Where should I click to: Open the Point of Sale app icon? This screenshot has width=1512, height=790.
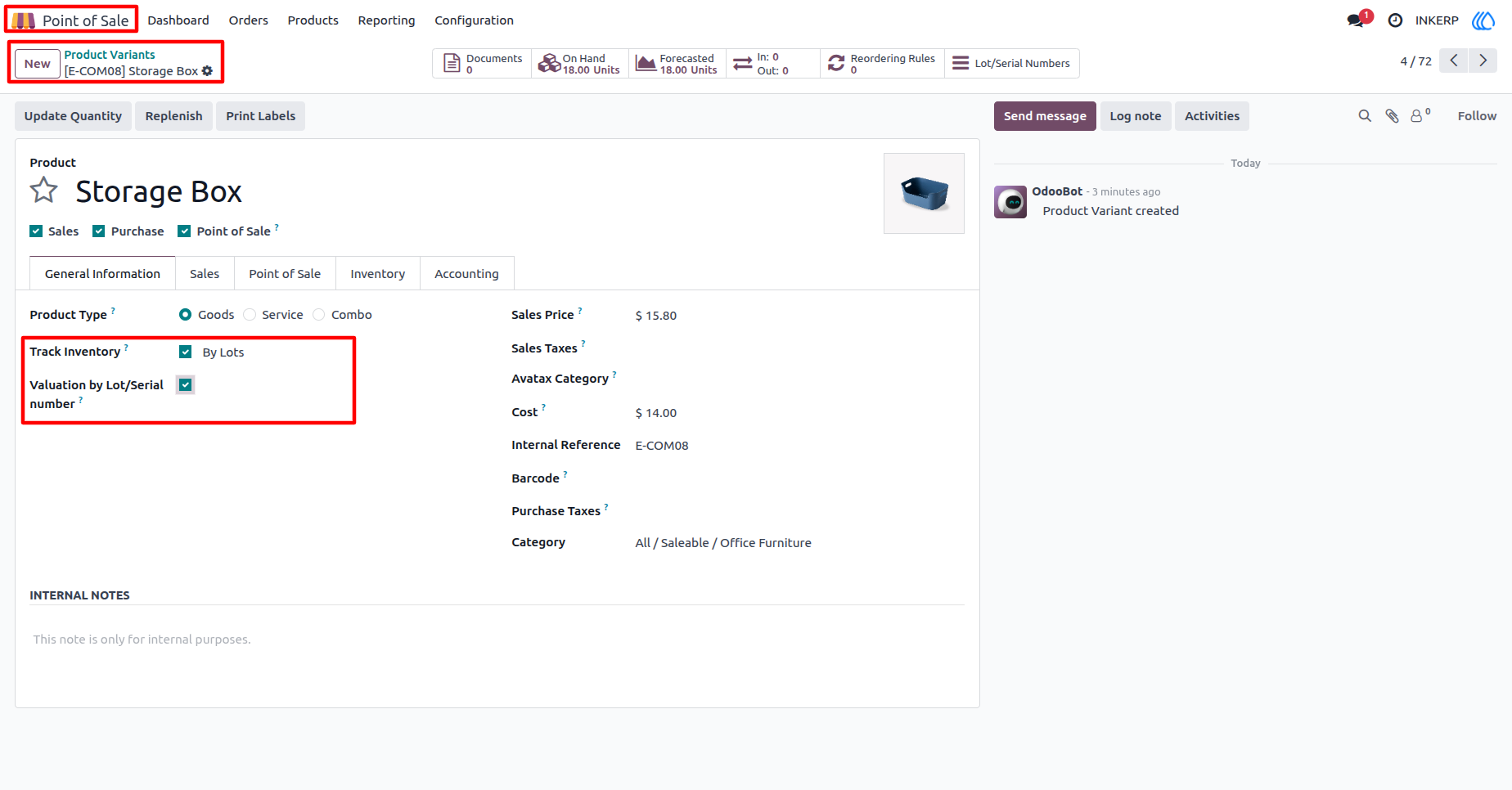coord(24,20)
